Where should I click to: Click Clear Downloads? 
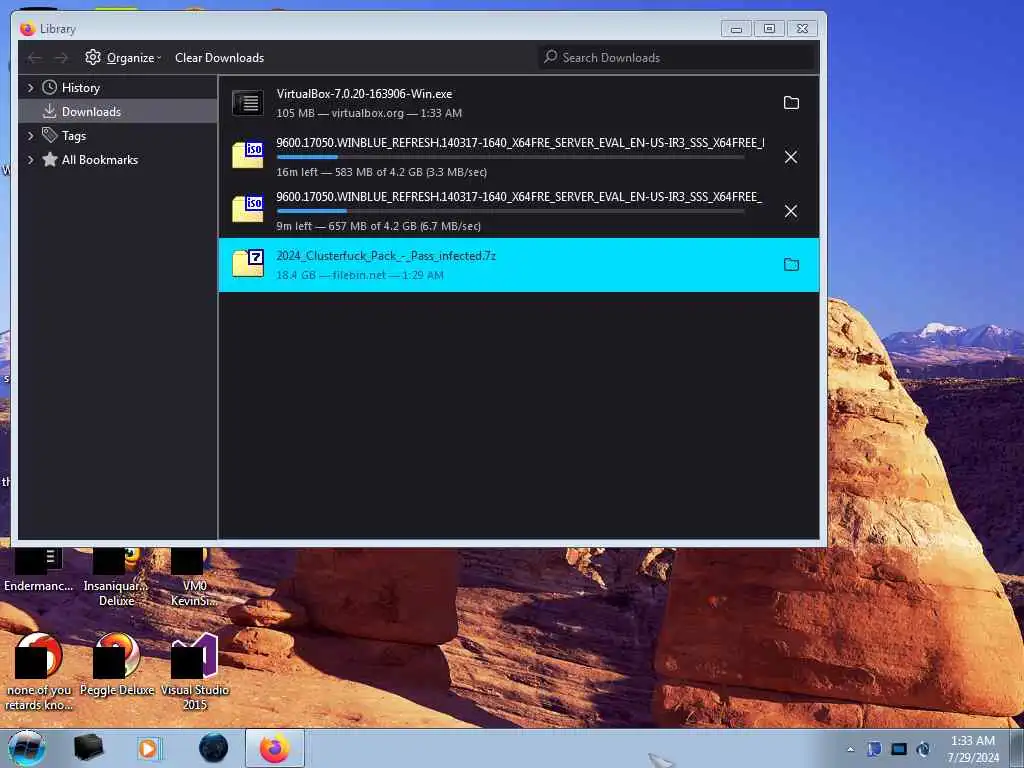(x=219, y=57)
